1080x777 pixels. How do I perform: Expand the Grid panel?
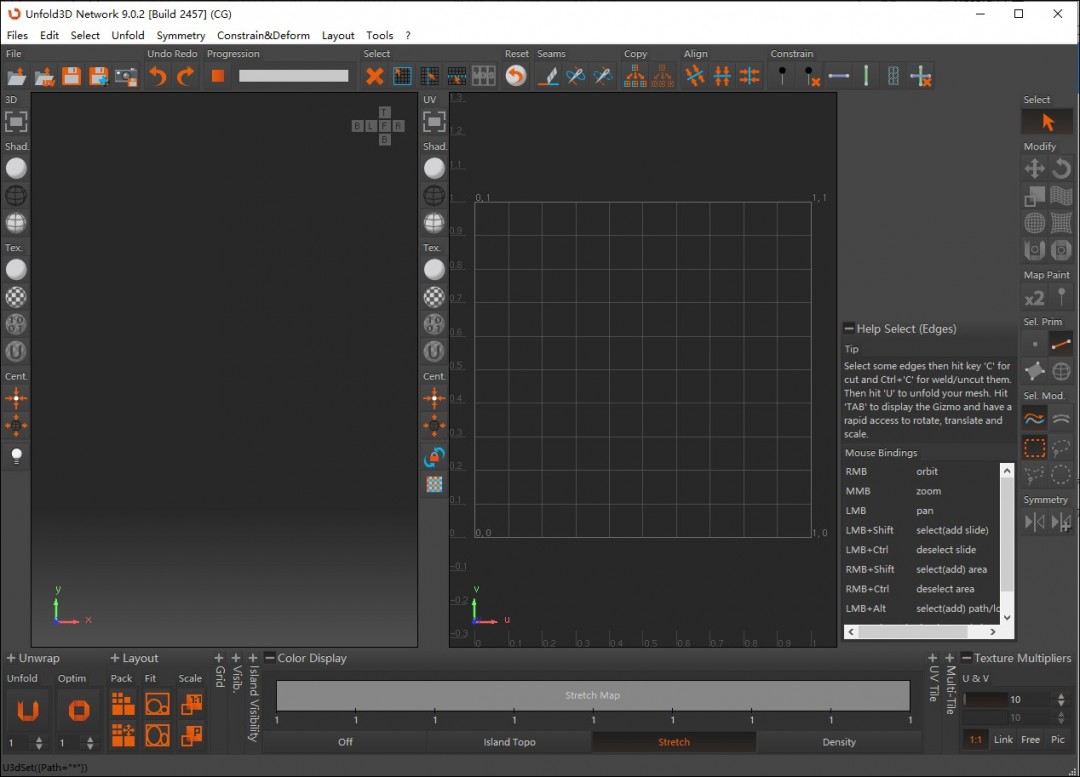tap(219, 658)
